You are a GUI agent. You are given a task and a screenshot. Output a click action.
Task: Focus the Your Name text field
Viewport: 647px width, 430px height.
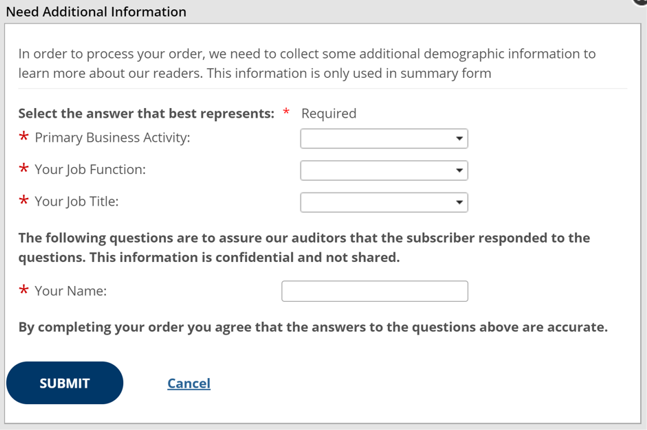point(375,291)
